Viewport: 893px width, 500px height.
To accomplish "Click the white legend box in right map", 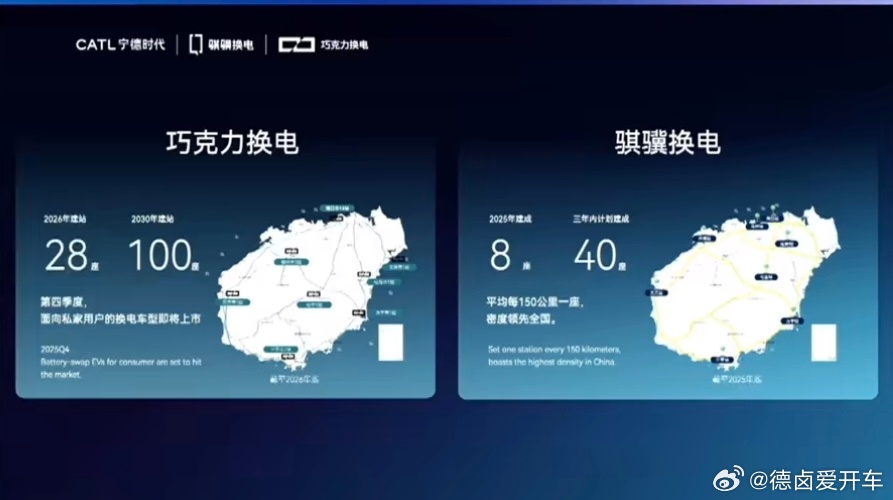I will (x=824, y=342).
